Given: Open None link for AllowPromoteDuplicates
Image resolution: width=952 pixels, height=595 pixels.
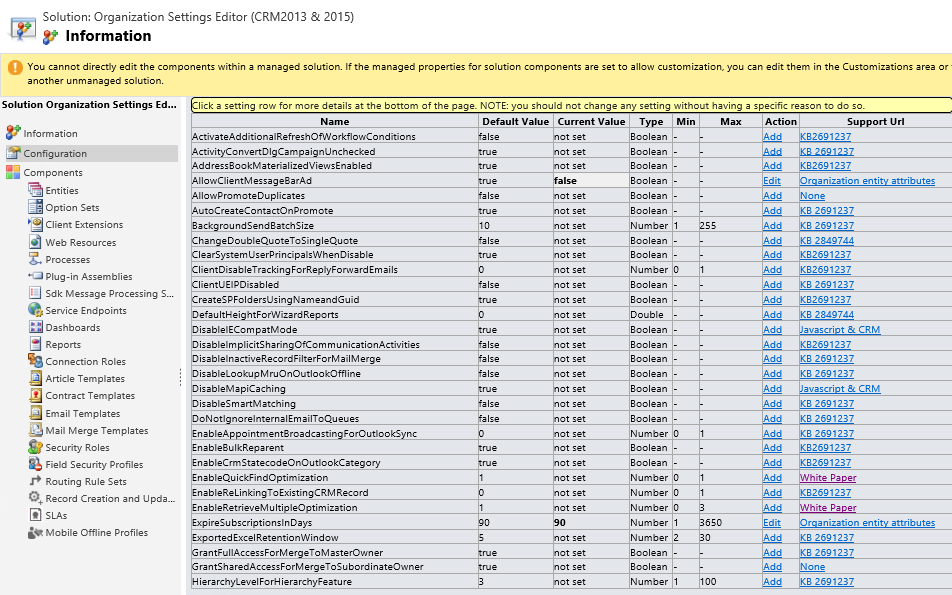Looking at the screenshot, I should 812,196.
